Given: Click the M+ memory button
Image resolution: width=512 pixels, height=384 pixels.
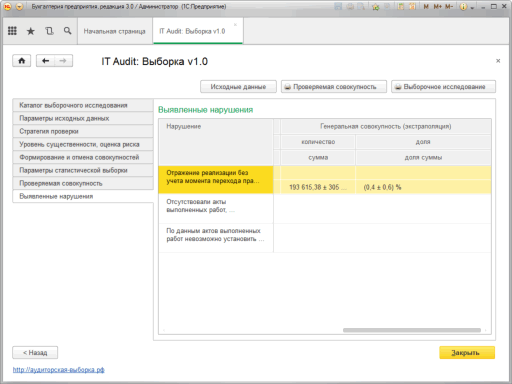Looking at the screenshot, I should pyautogui.click(x=437, y=6).
